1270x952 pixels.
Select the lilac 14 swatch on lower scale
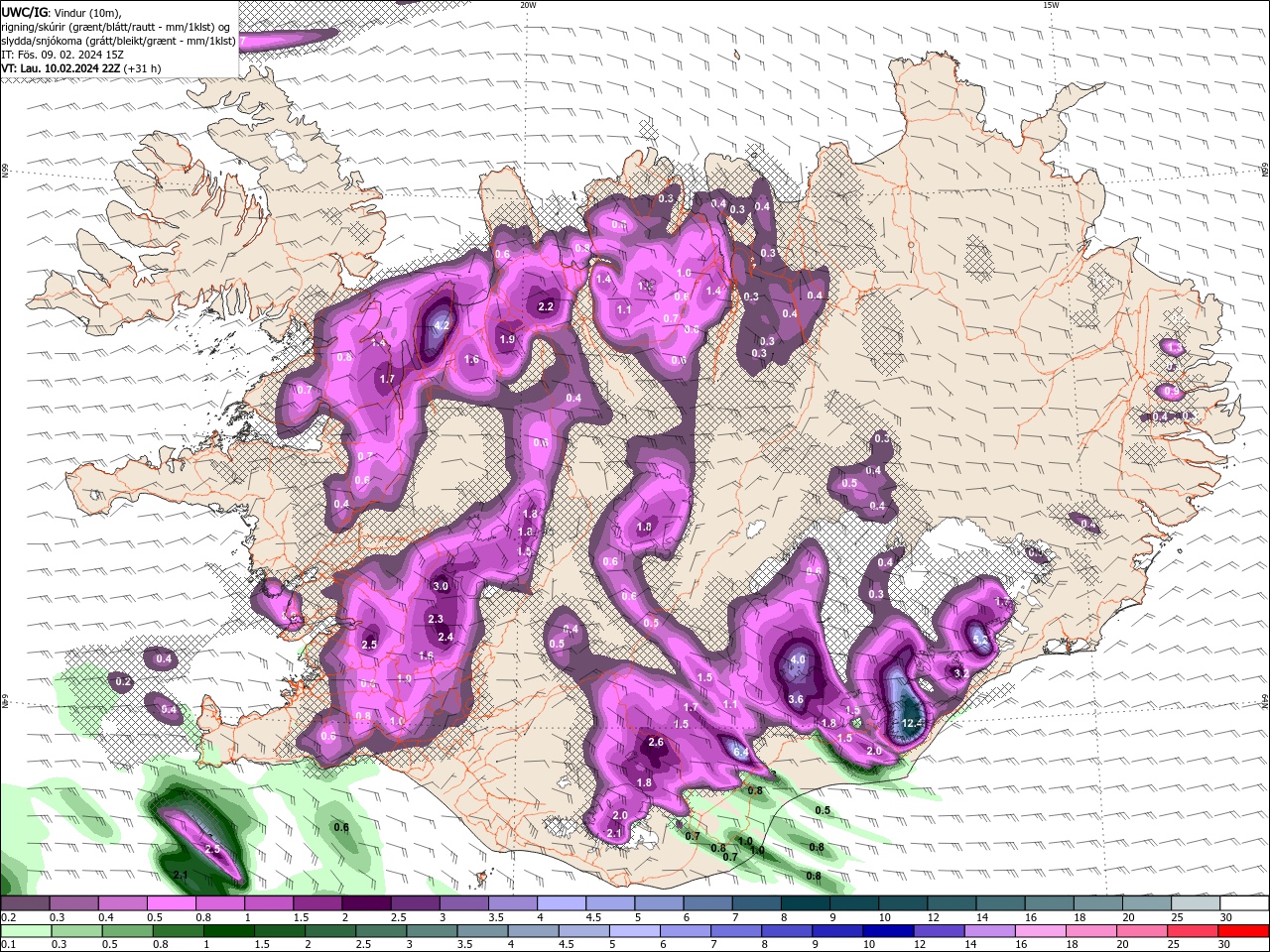click(989, 931)
